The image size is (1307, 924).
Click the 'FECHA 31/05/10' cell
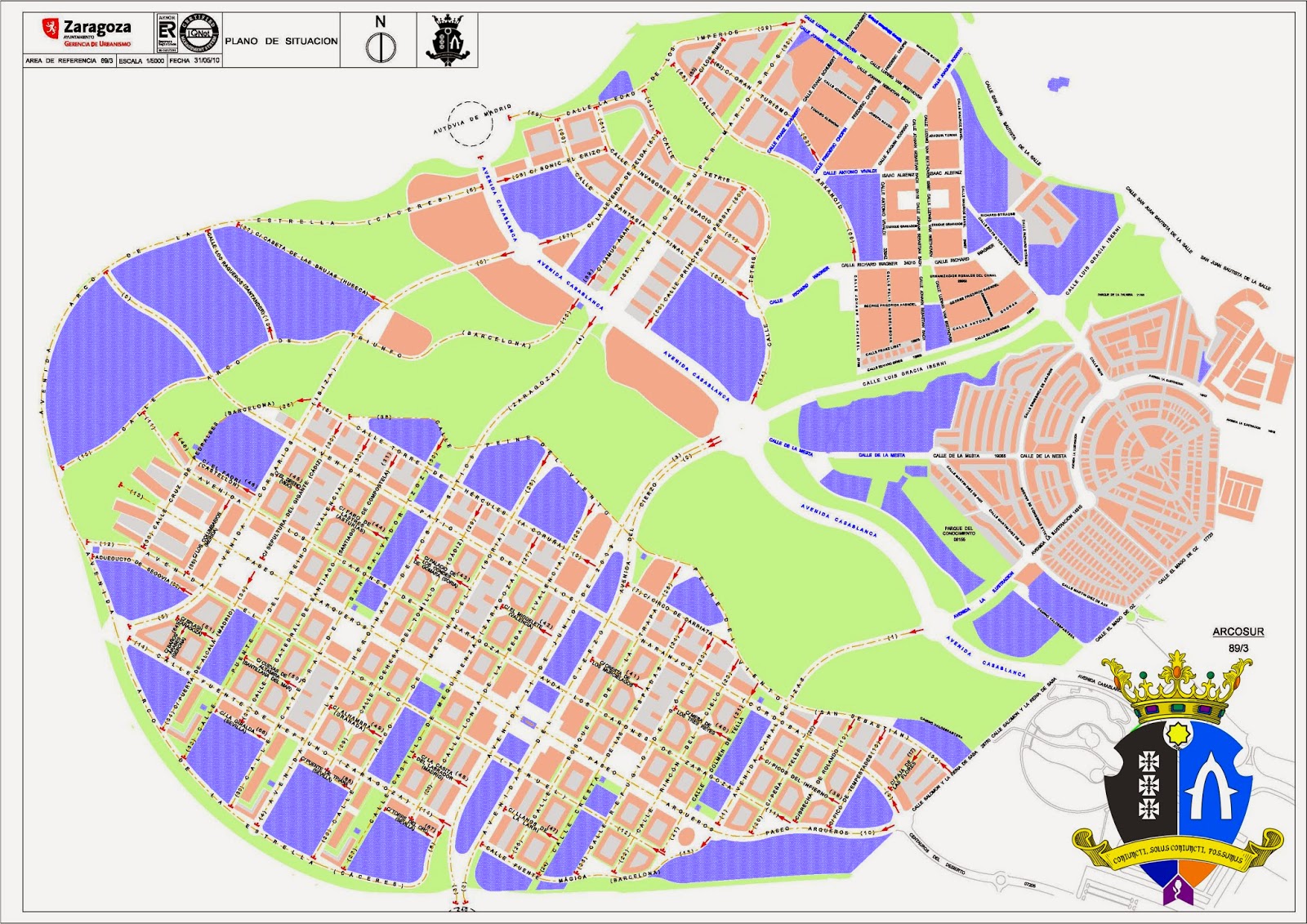pyautogui.click(x=194, y=60)
